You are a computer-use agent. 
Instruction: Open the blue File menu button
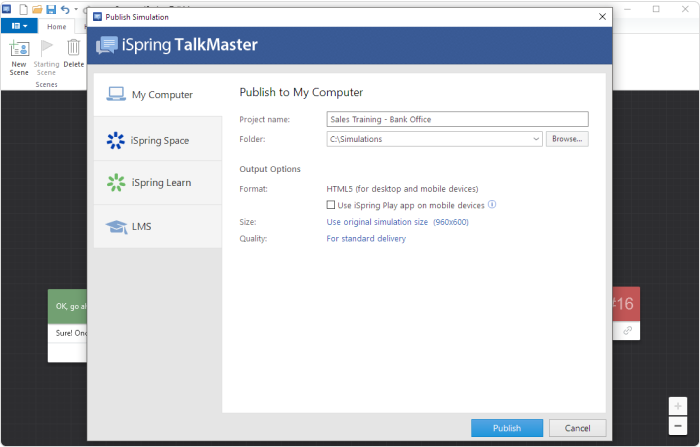pos(19,26)
